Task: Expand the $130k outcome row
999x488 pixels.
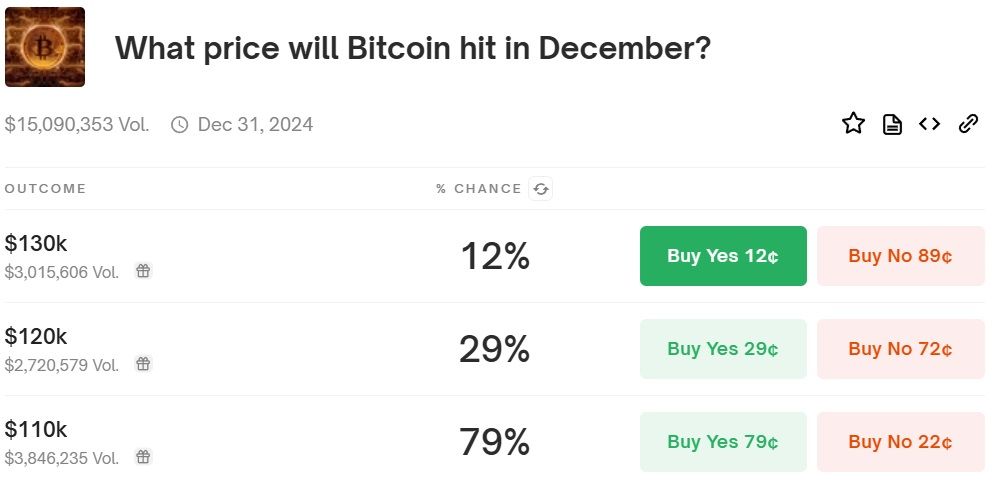Action: click(x=300, y=256)
